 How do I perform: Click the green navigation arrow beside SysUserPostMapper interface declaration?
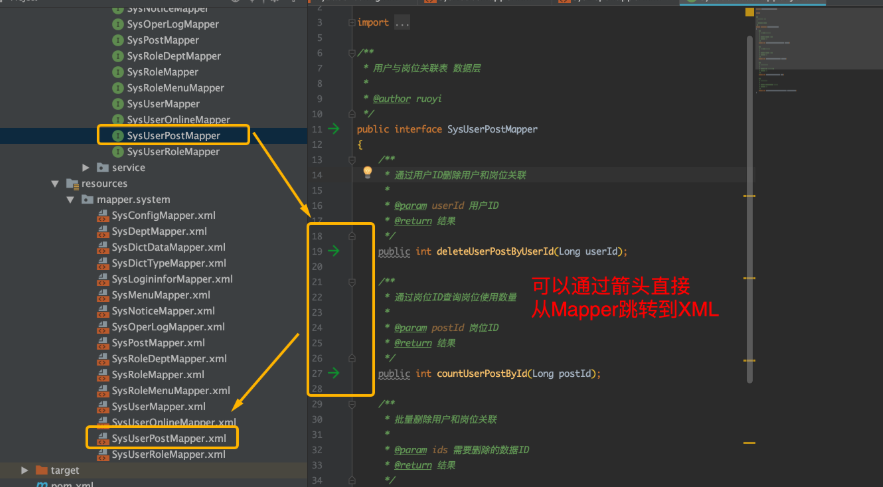333,129
